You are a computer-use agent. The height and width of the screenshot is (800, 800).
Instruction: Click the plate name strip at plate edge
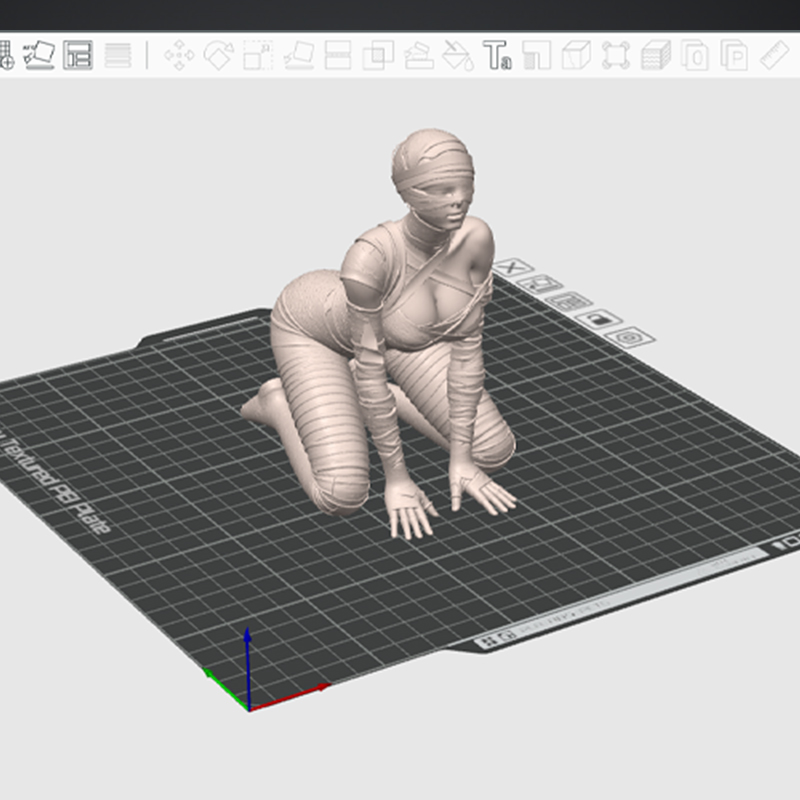tap(621, 598)
